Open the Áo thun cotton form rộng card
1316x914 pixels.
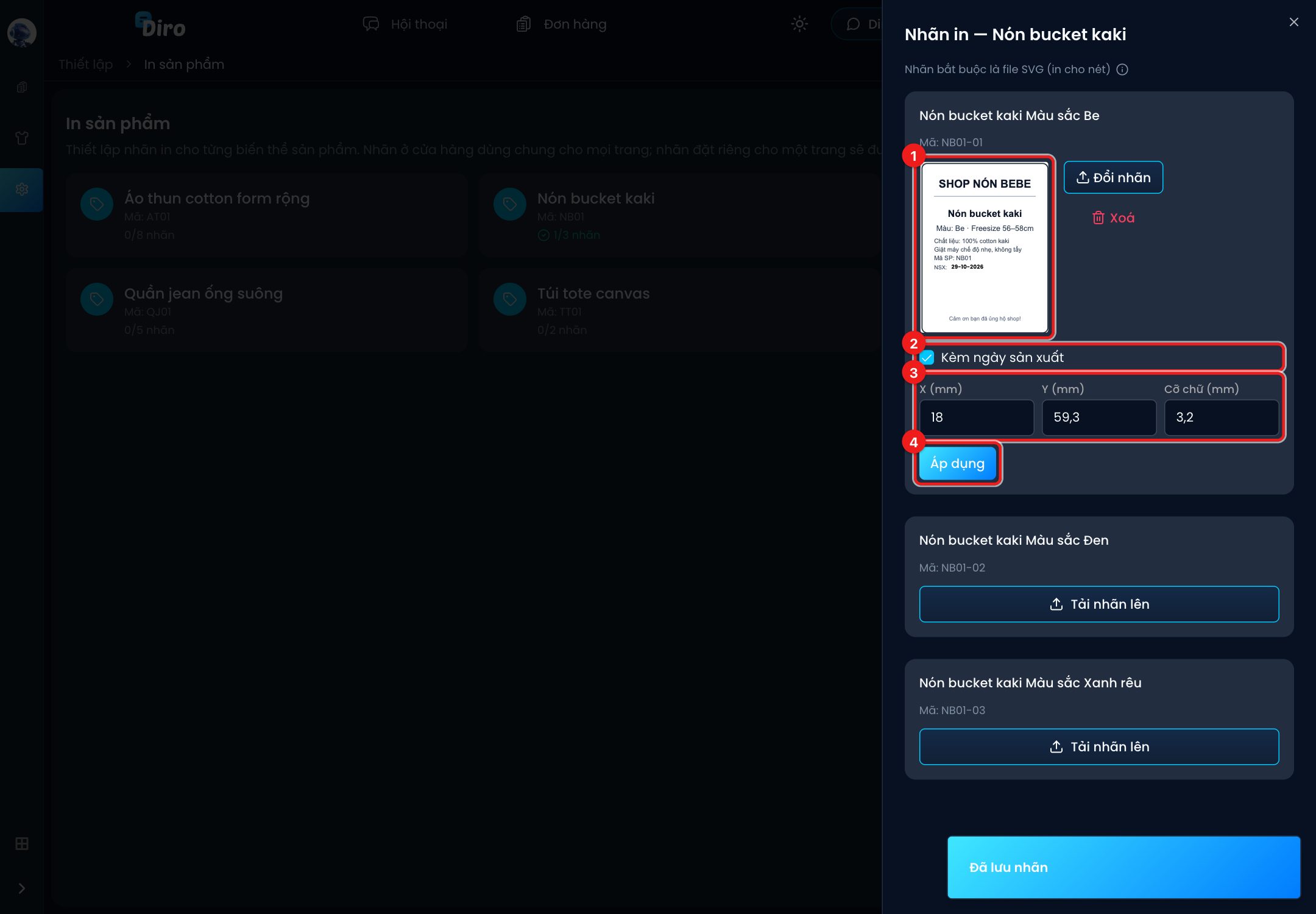(x=267, y=215)
